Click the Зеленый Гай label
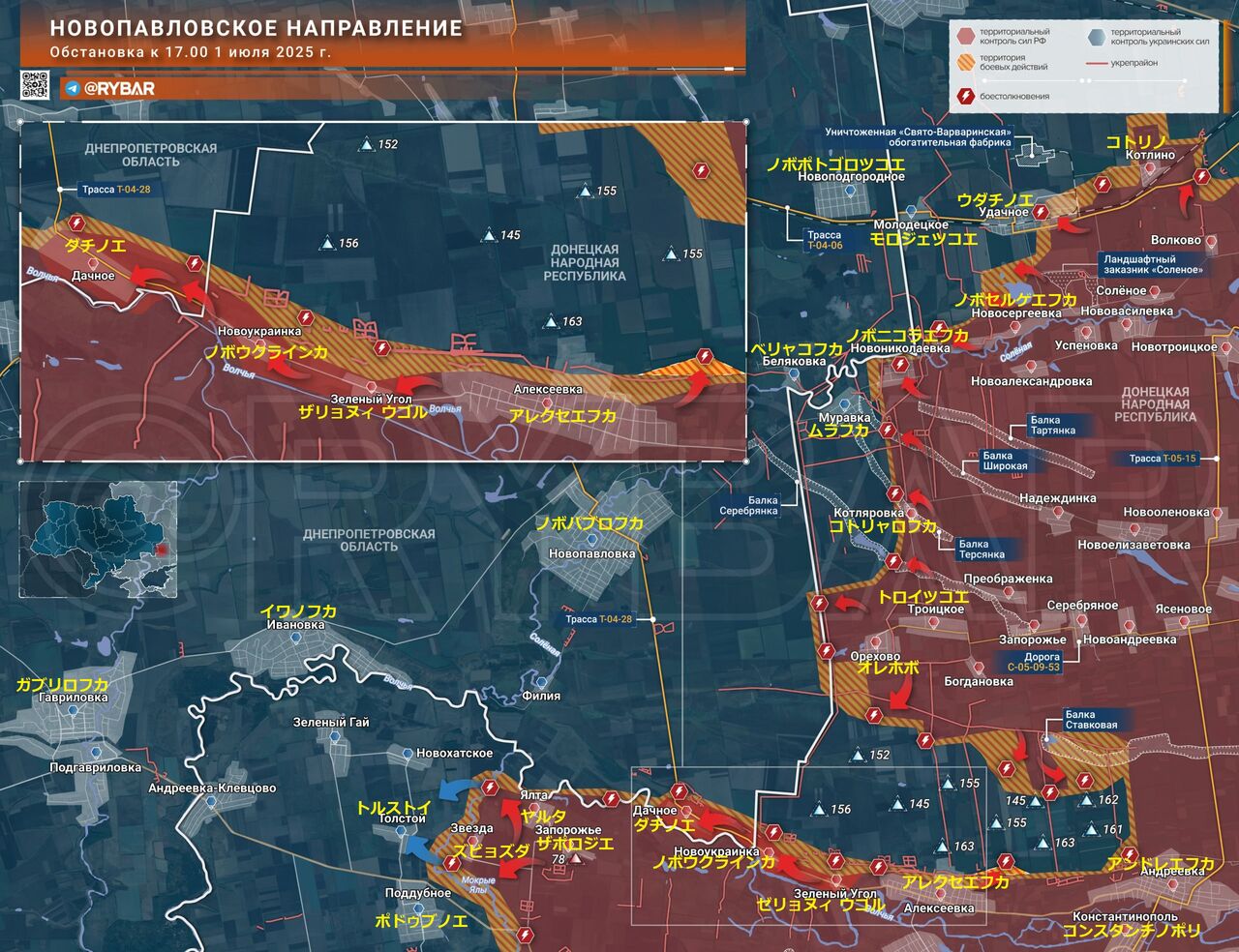The width and height of the screenshot is (1239, 952). click(331, 722)
